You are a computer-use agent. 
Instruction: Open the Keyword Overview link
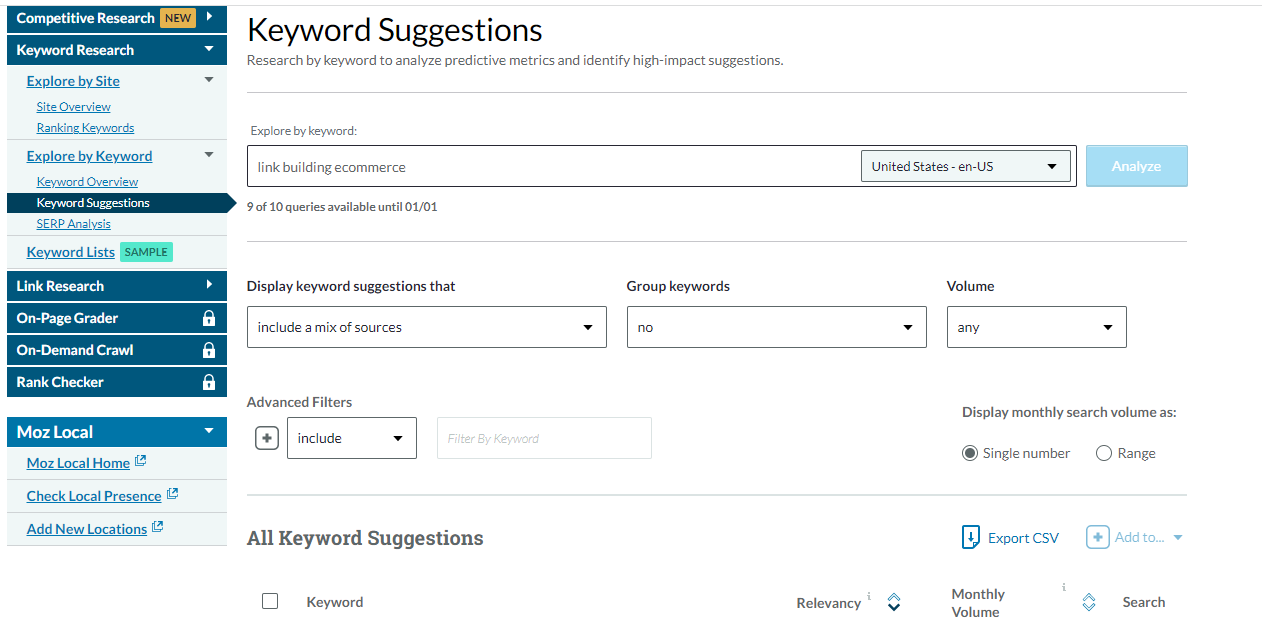click(x=87, y=182)
